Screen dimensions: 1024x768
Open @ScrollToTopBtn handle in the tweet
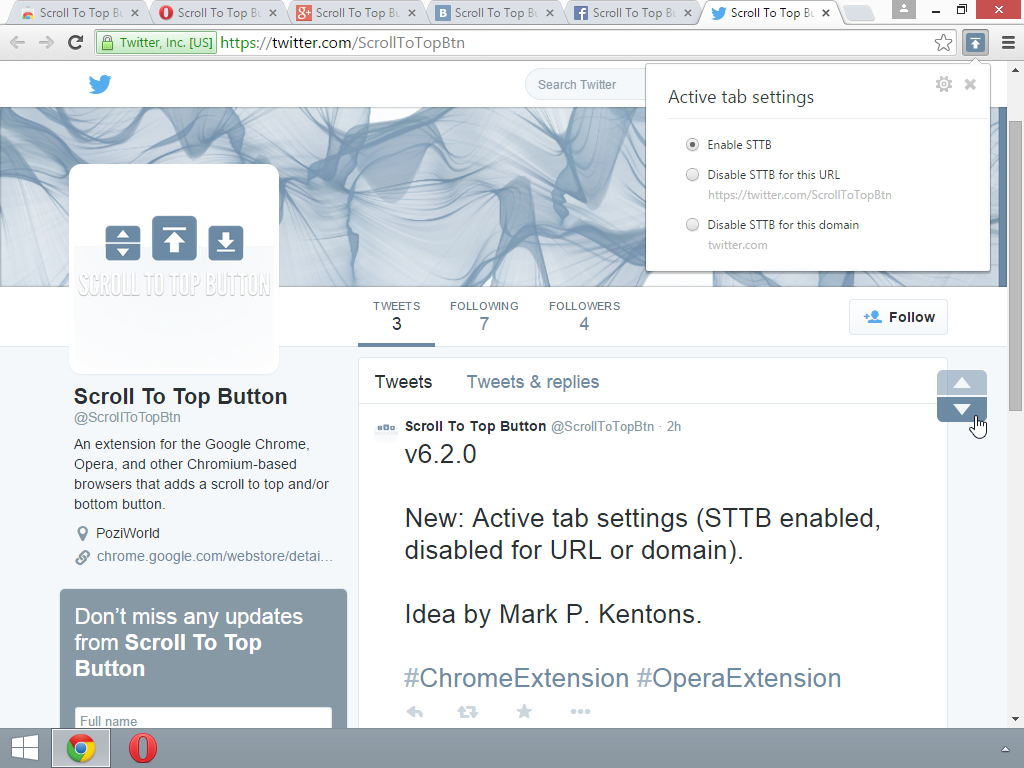click(602, 426)
